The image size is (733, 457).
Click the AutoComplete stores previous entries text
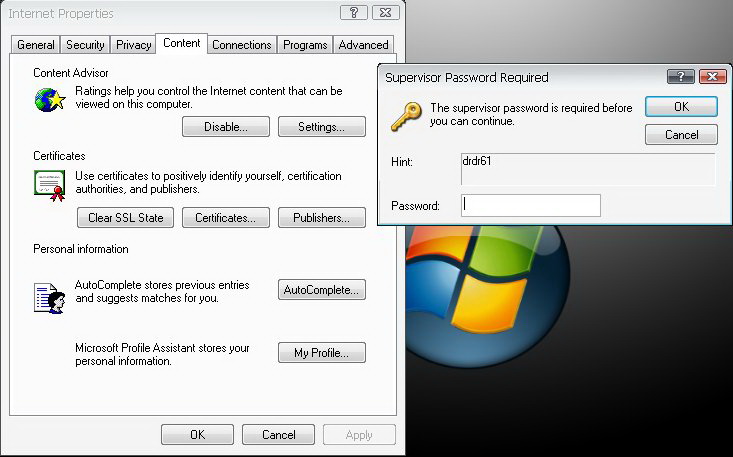click(x=162, y=292)
